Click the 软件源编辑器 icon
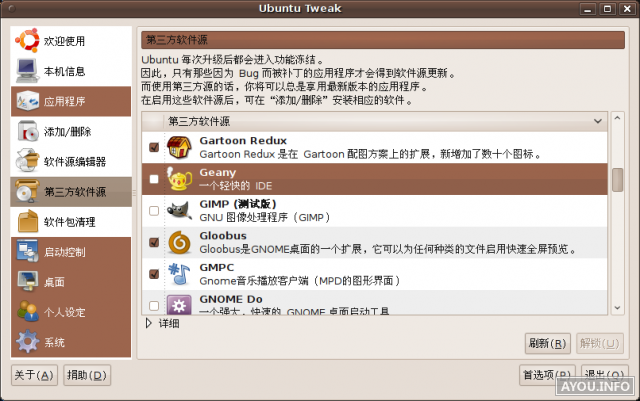The height and width of the screenshot is (401, 640). coord(27,161)
